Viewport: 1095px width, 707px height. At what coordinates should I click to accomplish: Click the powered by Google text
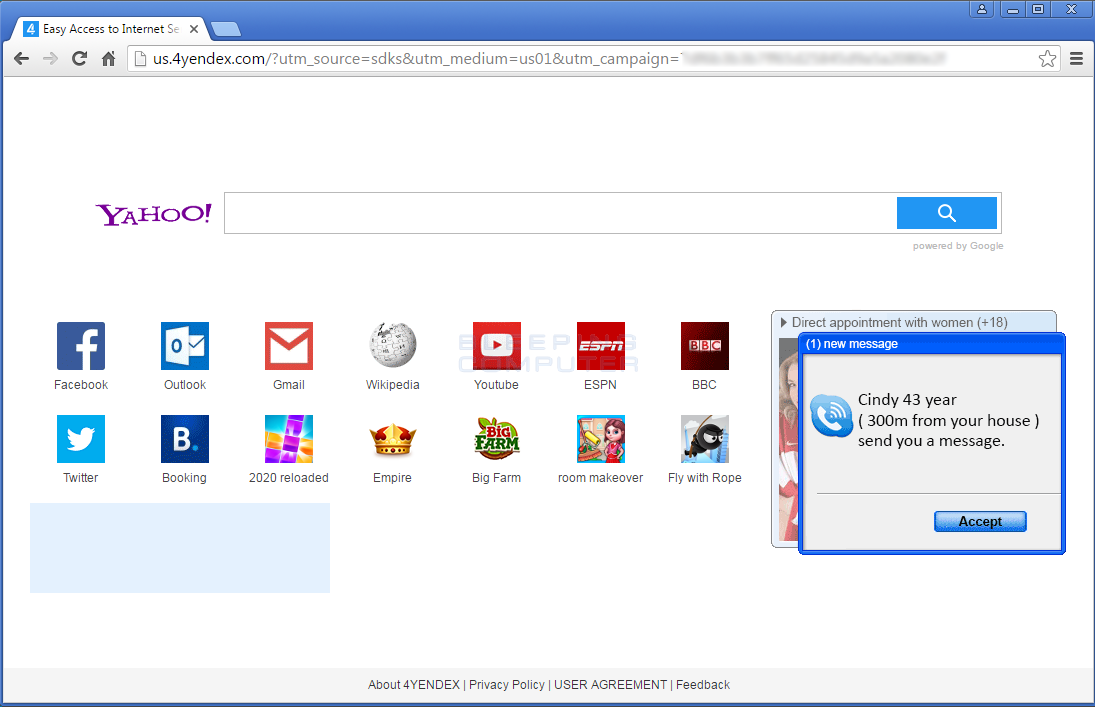point(957,246)
